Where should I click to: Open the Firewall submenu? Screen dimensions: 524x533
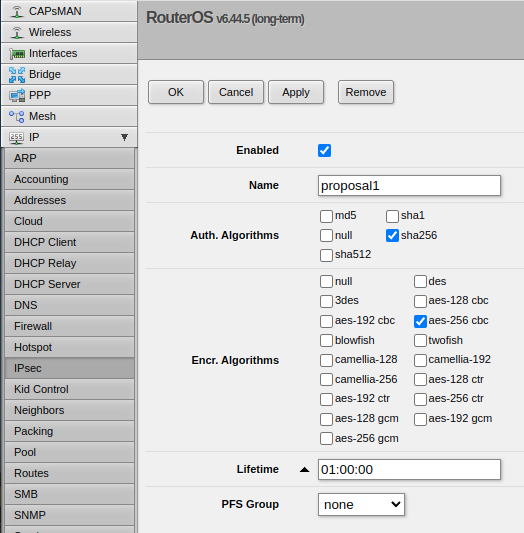click(x=69, y=327)
